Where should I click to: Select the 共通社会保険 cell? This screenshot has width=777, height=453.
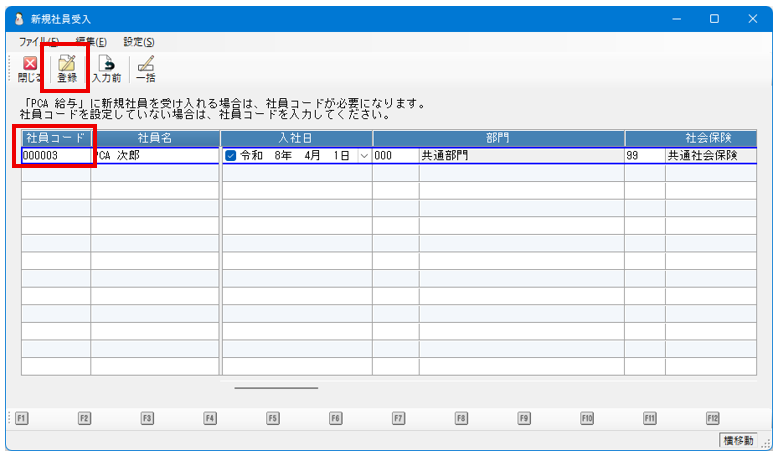[710, 156]
